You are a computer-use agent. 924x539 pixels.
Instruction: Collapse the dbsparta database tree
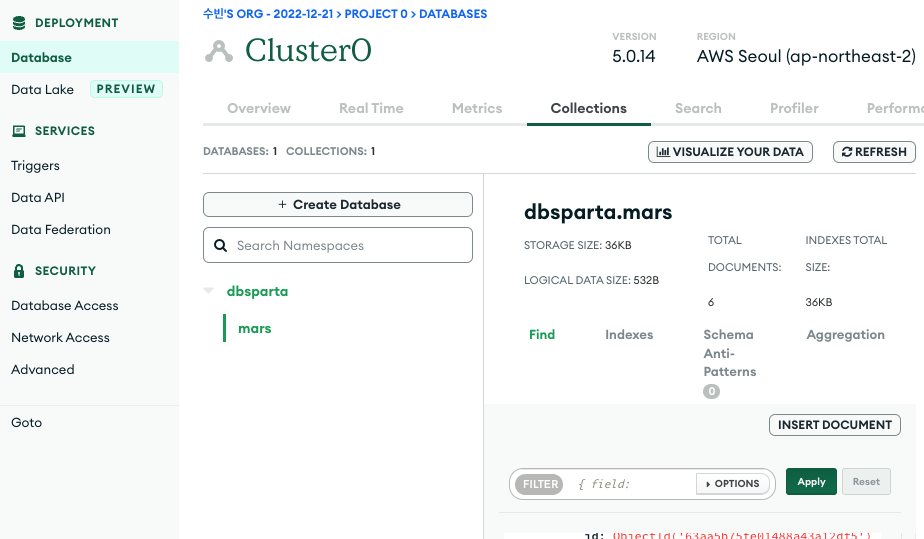[209, 290]
